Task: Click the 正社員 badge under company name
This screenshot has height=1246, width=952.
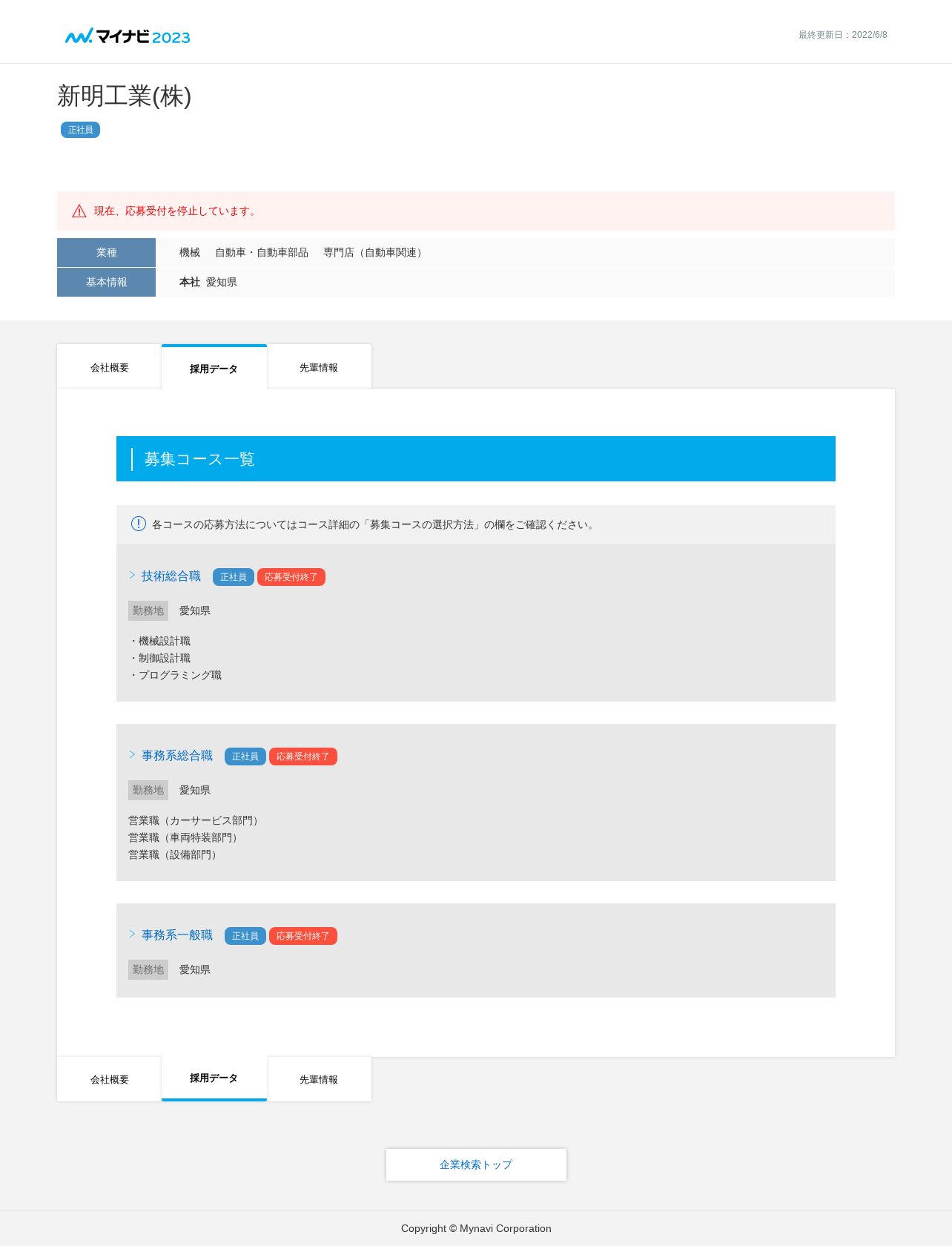Action: (x=80, y=130)
